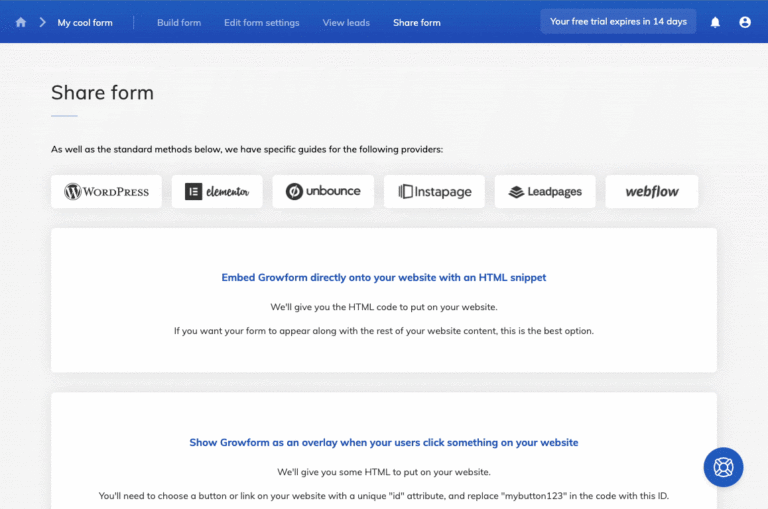Go to Edit form settings tab
This screenshot has width=768, height=509.
(x=261, y=22)
